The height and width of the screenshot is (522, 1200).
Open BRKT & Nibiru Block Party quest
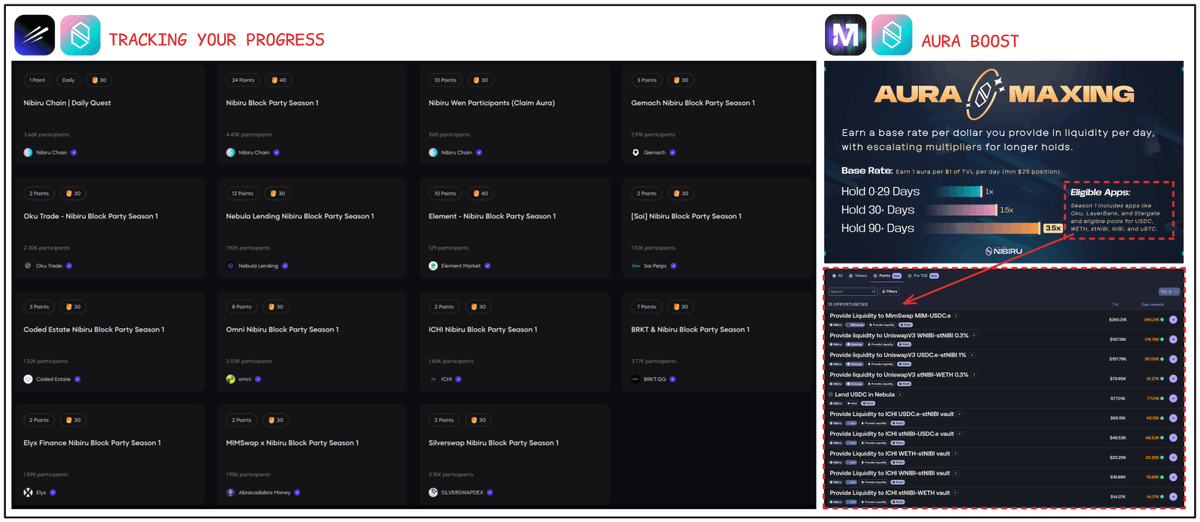717,341
